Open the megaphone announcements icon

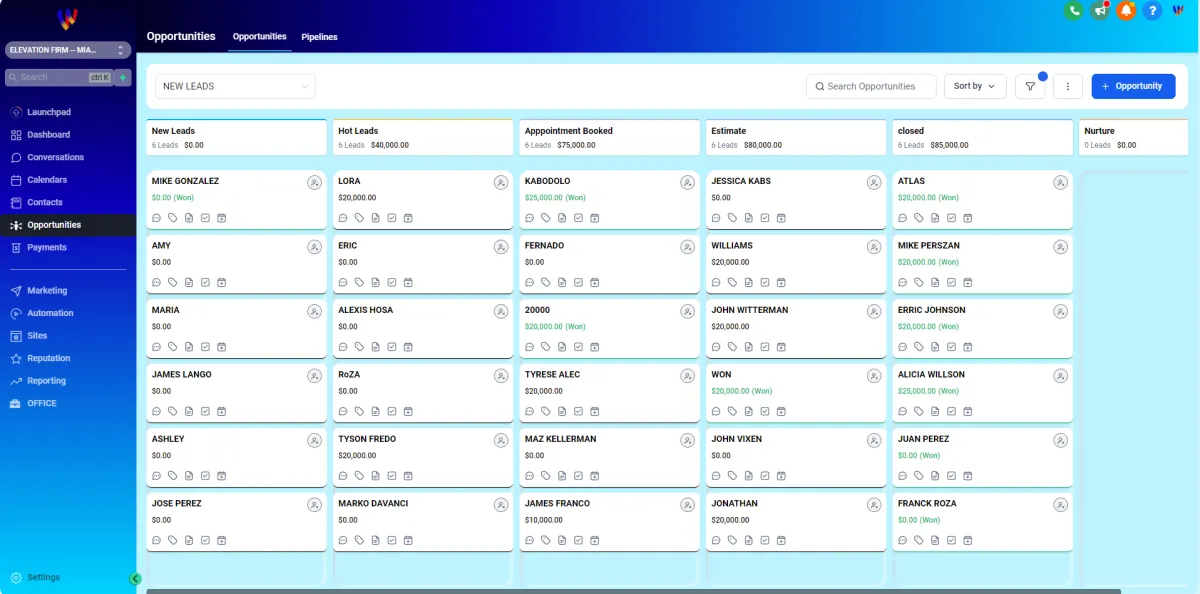pos(1100,10)
